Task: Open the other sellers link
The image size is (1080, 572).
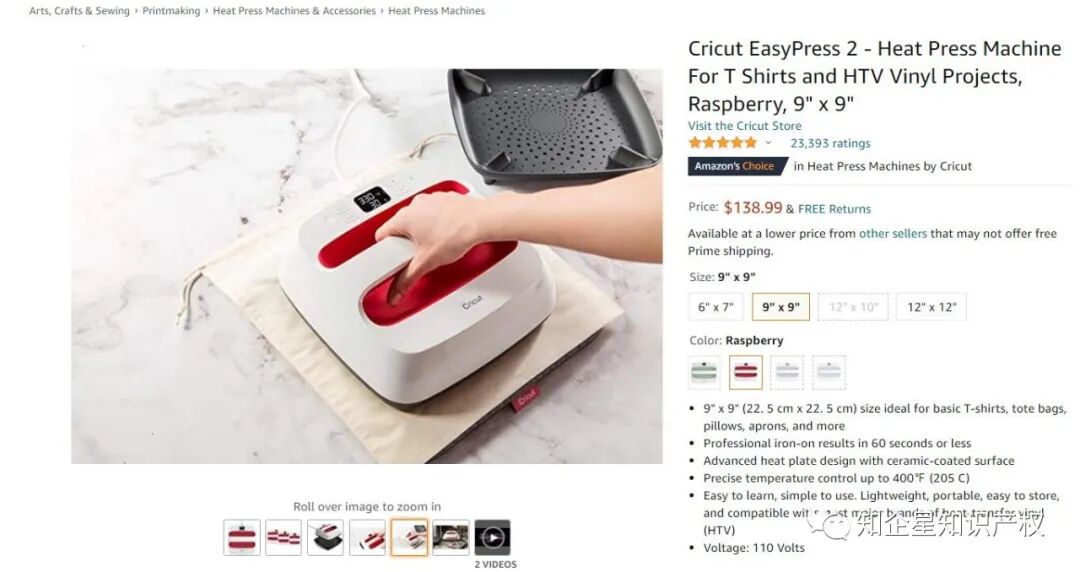Action: pyautogui.click(x=893, y=234)
